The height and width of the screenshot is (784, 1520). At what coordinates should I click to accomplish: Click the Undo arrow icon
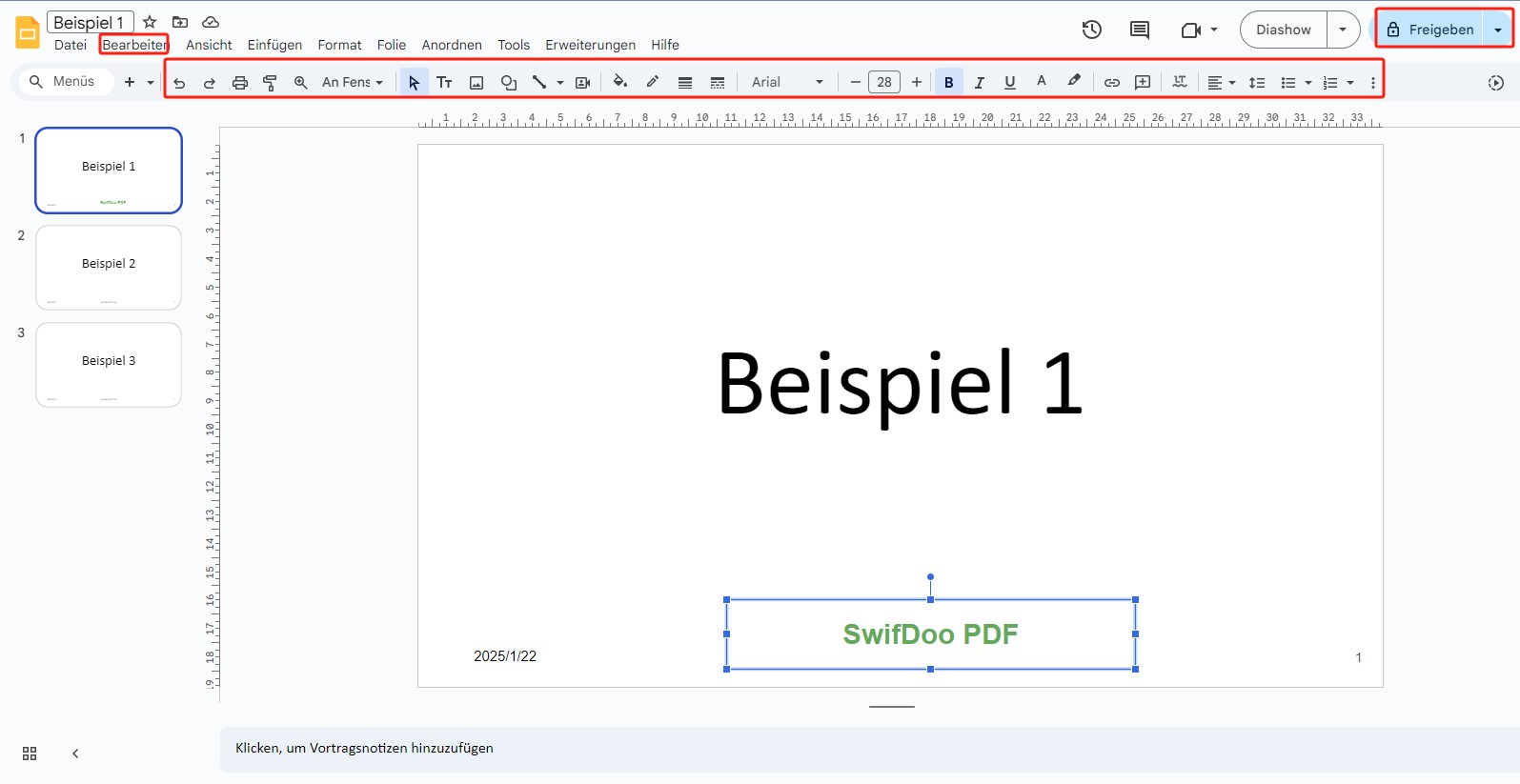point(179,83)
